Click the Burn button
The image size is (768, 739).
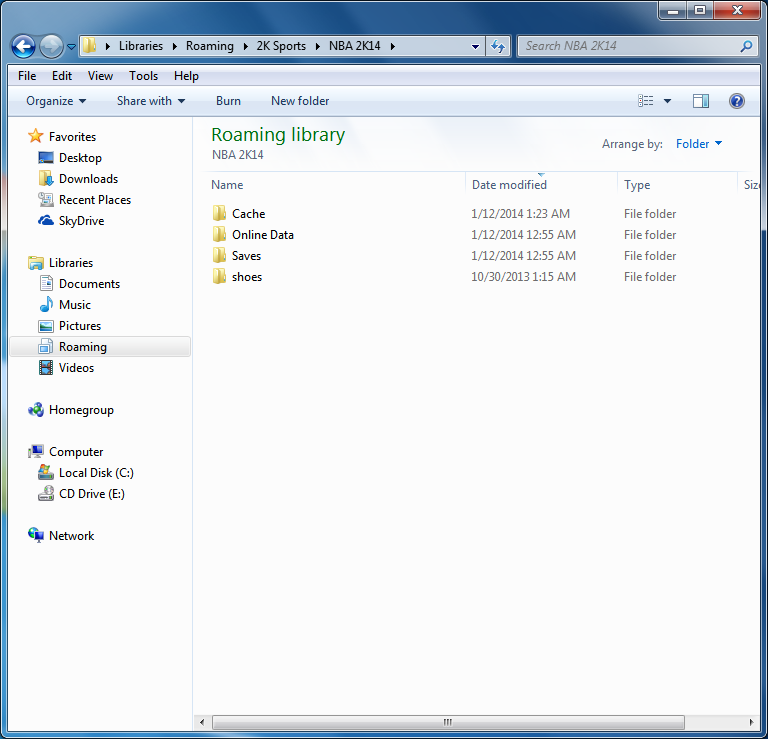(x=228, y=101)
